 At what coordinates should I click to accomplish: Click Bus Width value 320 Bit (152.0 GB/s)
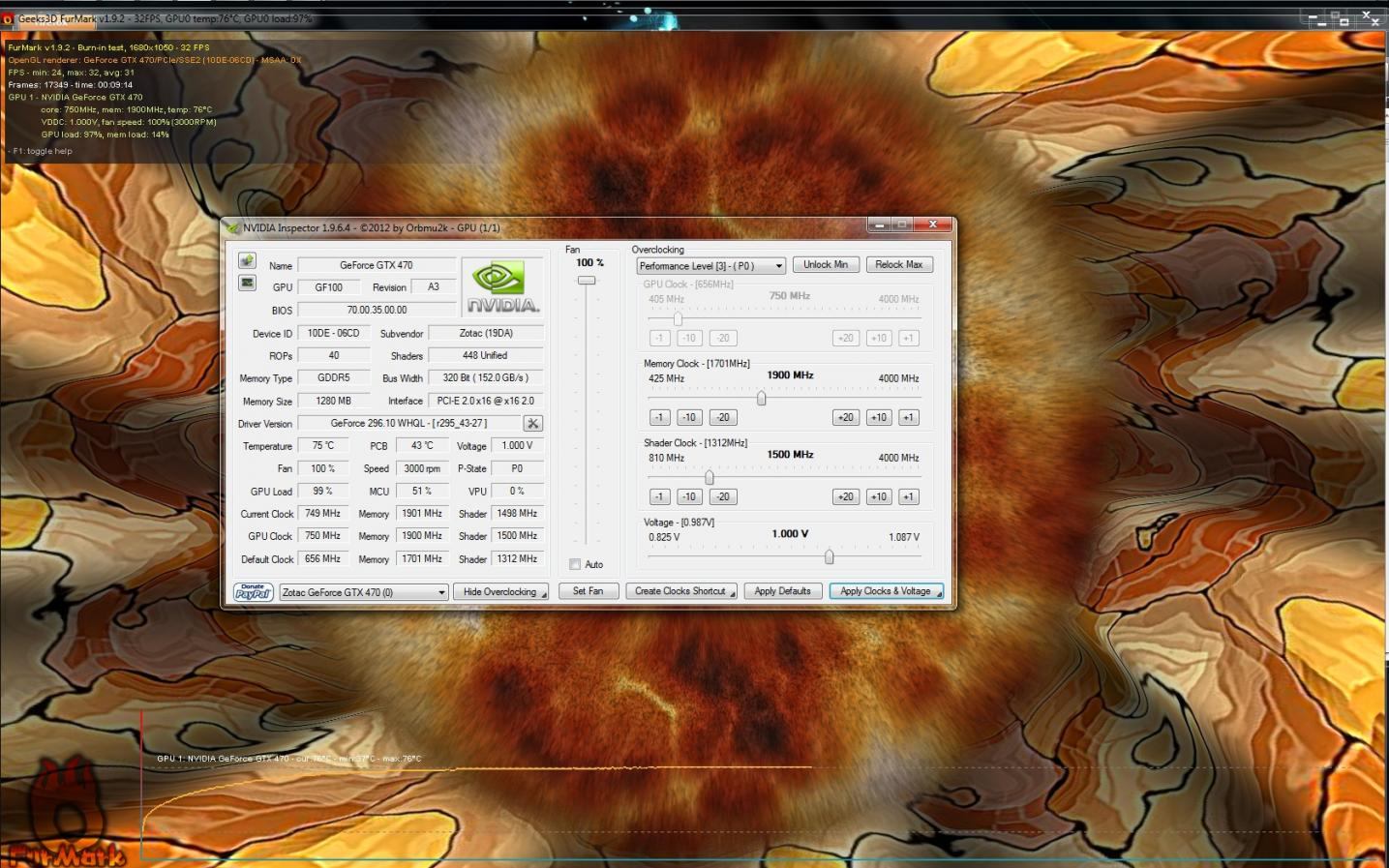point(486,377)
